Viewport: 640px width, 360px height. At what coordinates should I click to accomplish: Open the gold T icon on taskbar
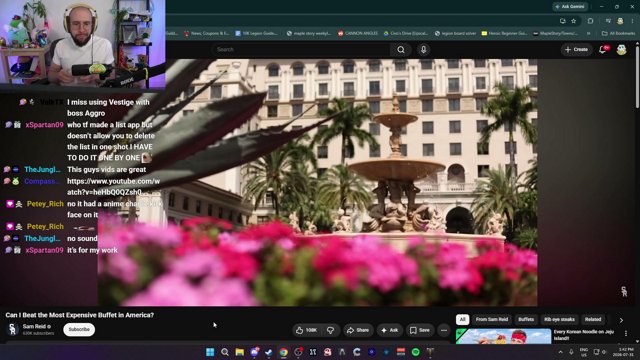pyautogui.click(x=430, y=352)
